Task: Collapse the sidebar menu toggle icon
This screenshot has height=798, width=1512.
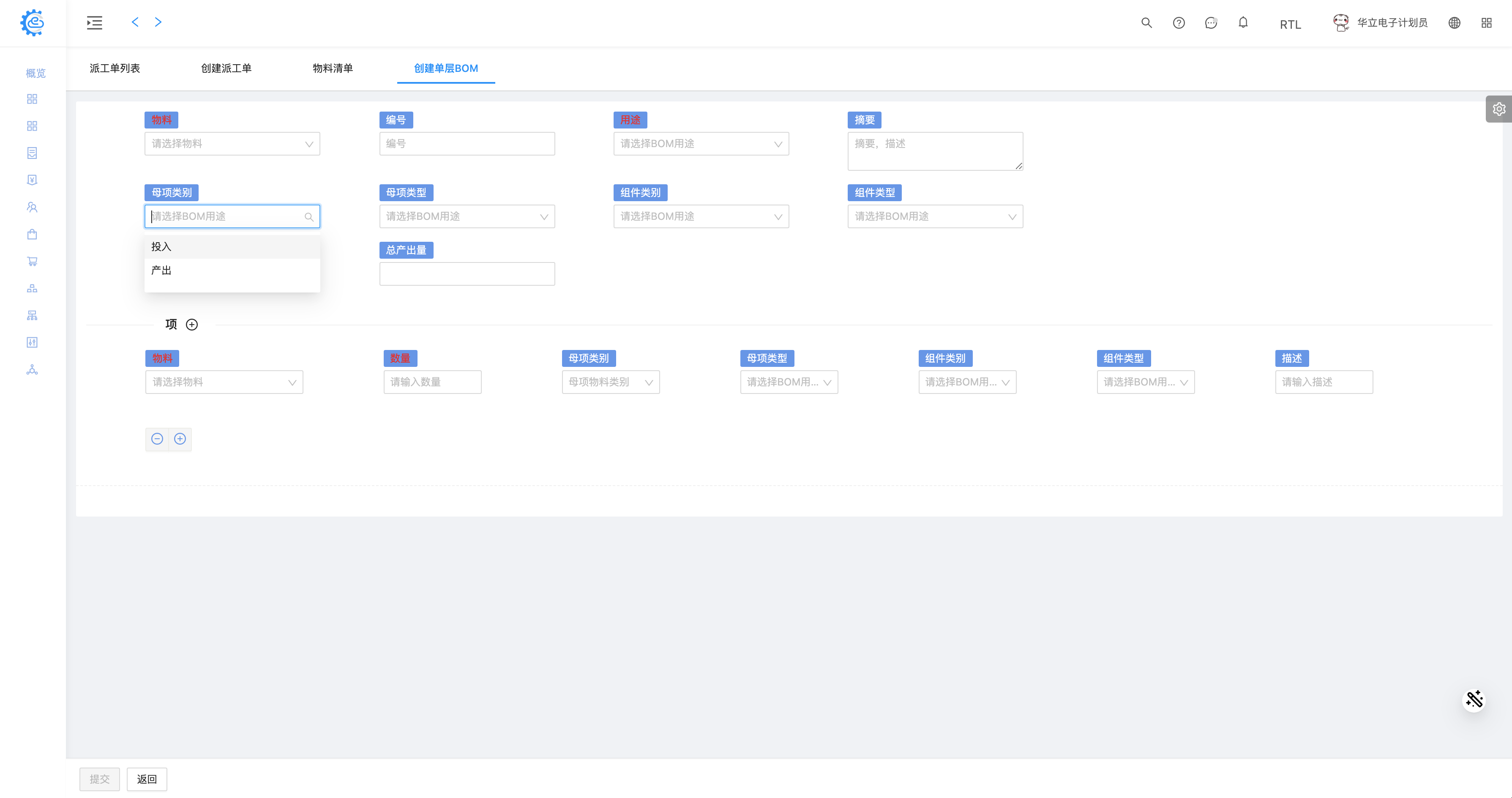Action: coord(95,23)
